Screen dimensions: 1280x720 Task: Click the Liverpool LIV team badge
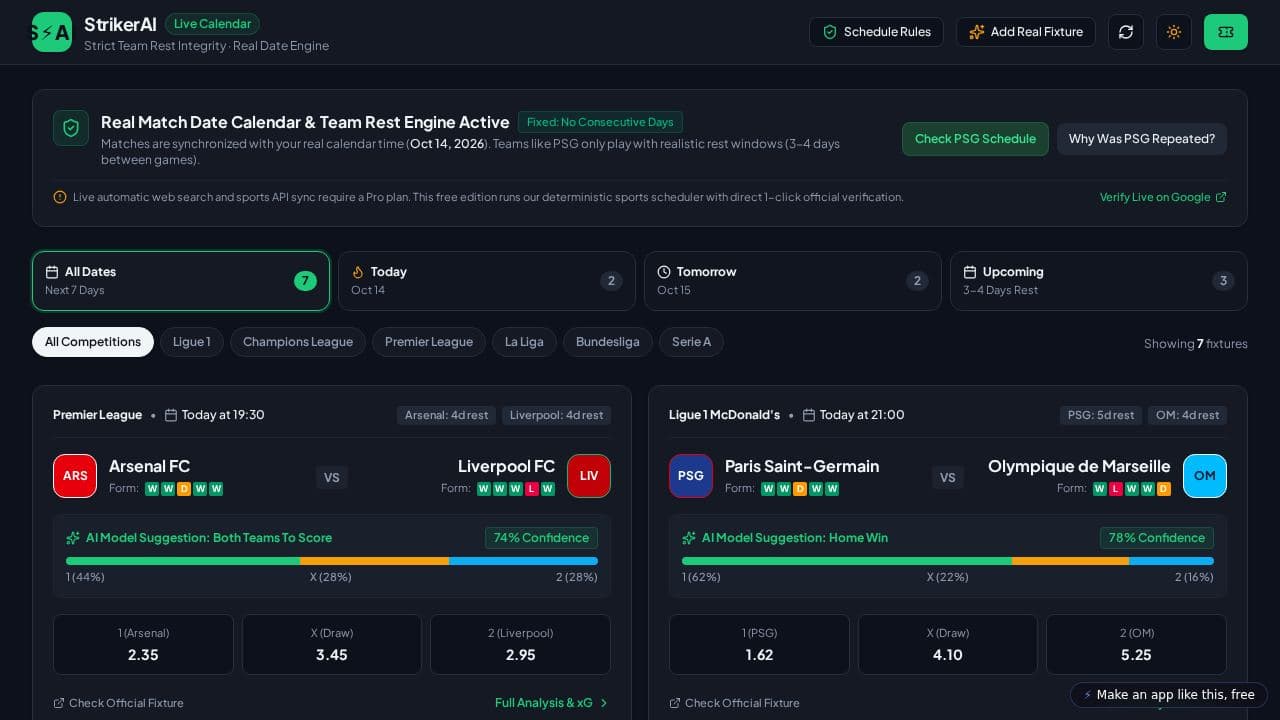click(x=589, y=476)
